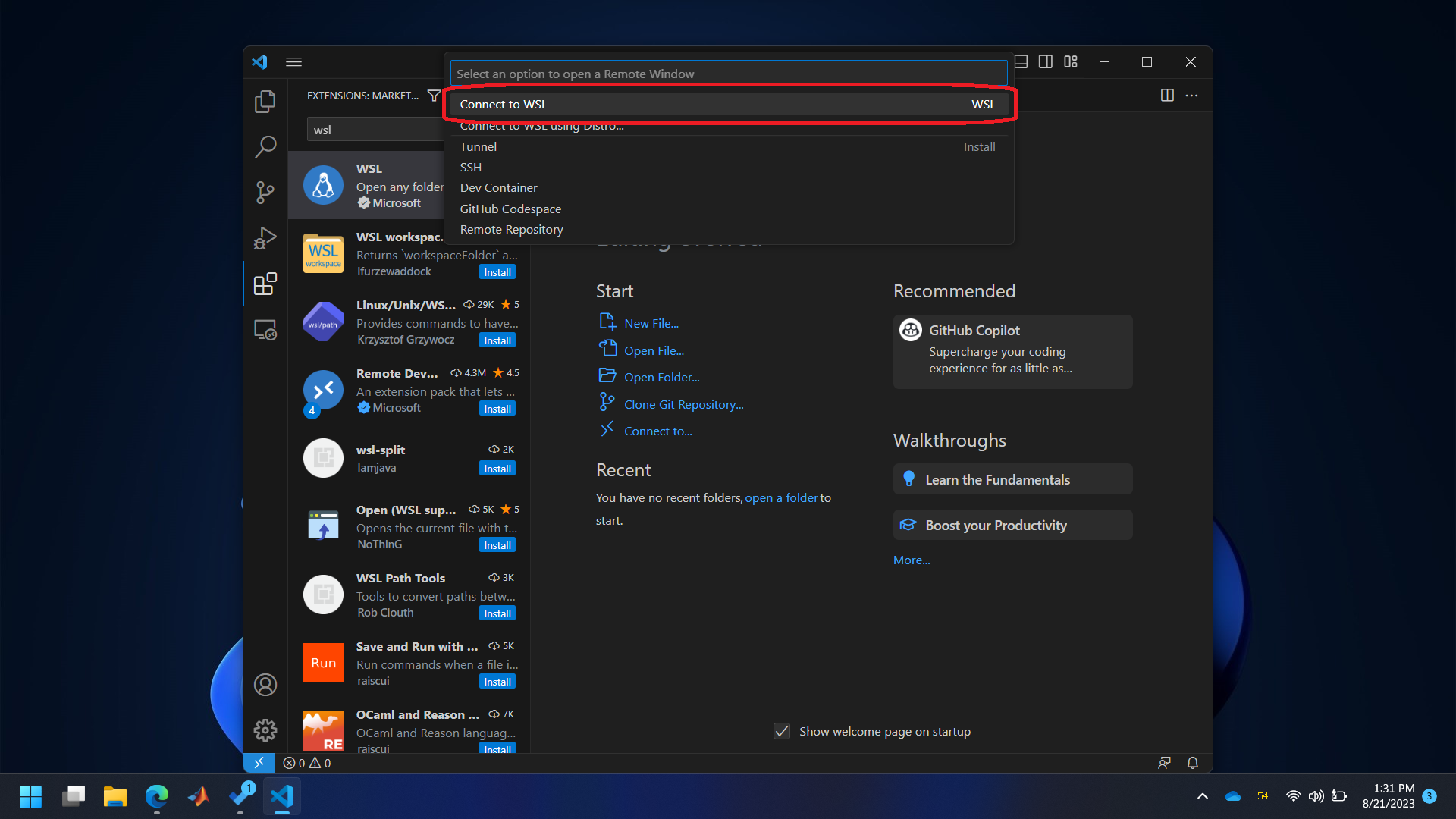Install the wsl-split extension

(x=497, y=469)
